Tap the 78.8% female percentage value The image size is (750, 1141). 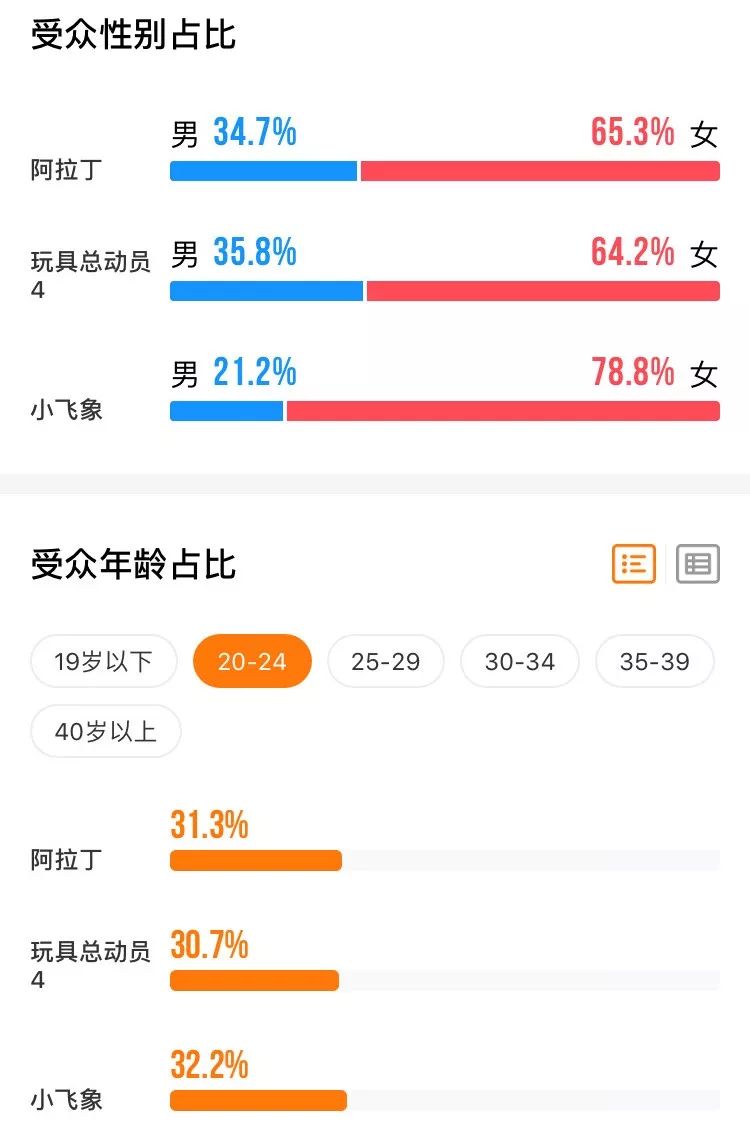pos(632,372)
